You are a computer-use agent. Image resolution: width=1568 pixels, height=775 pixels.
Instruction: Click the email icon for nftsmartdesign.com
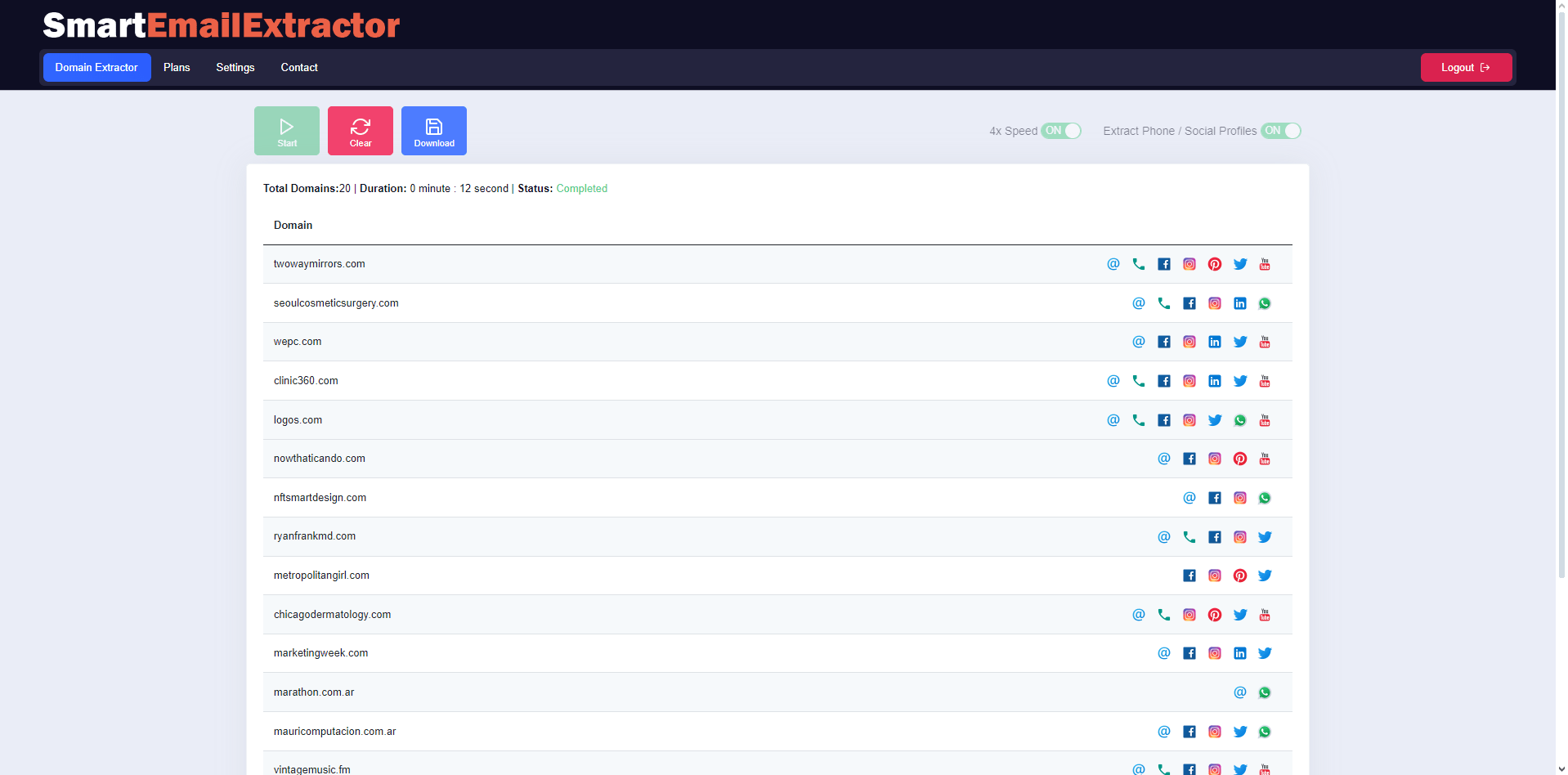1189,498
